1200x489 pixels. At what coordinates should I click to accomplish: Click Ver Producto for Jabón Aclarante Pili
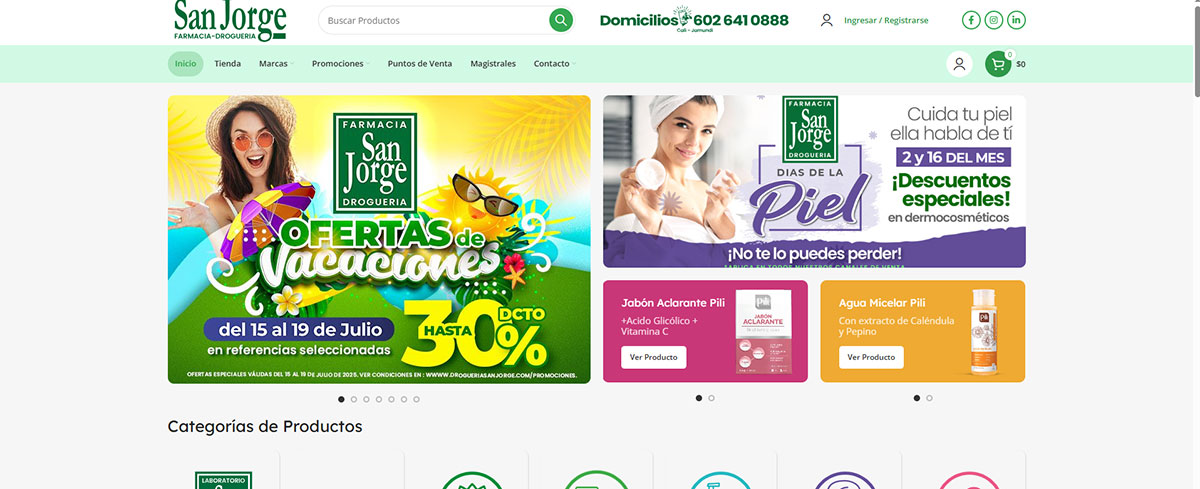654,357
